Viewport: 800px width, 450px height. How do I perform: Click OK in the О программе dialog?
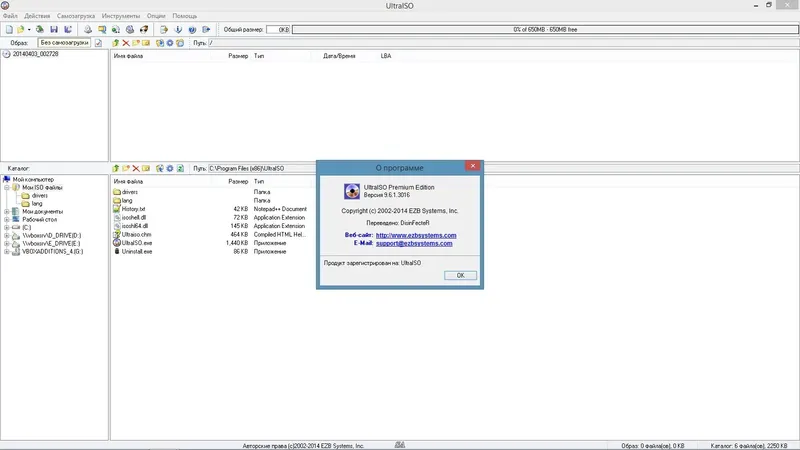[460, 276]
